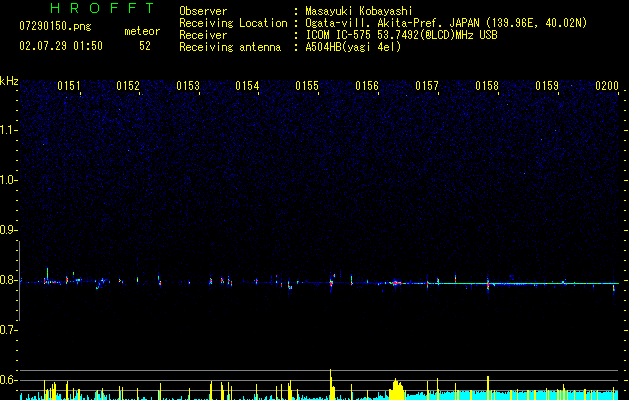
Task: Select the A504HB(yagi 4el) antenna text
Action: [x=353, y=47]
